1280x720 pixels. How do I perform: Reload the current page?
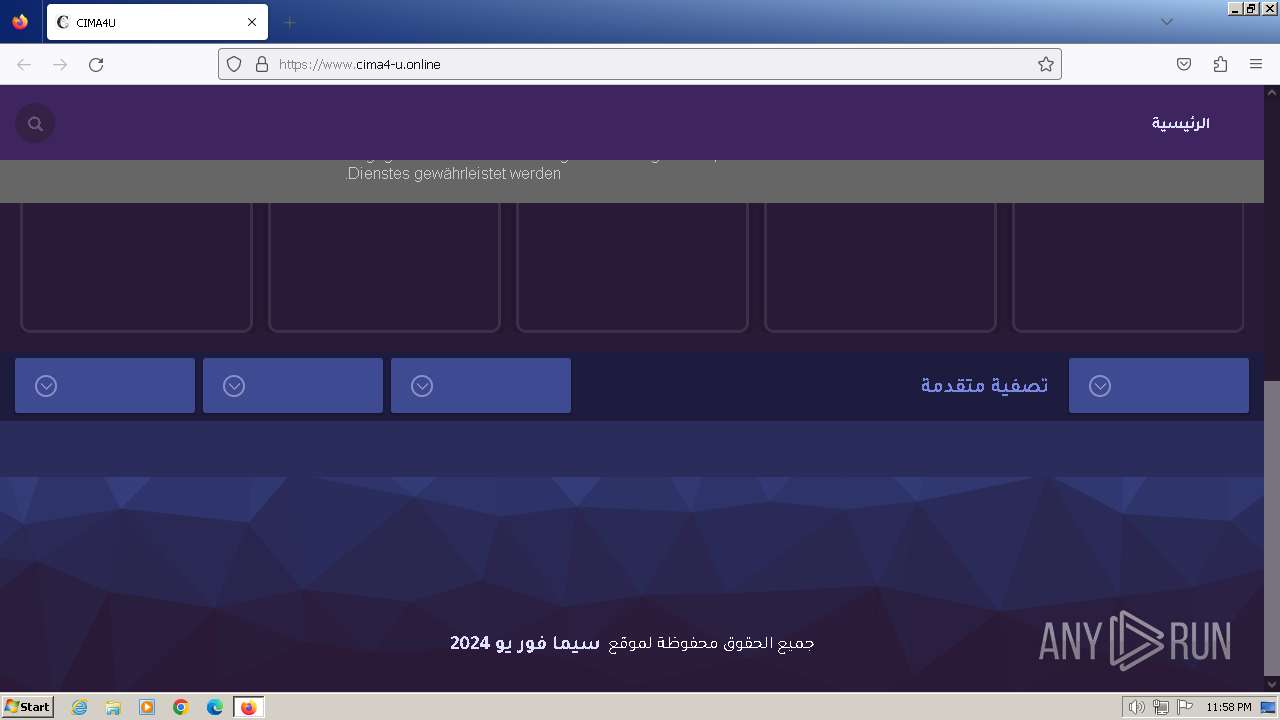(96, 64)
